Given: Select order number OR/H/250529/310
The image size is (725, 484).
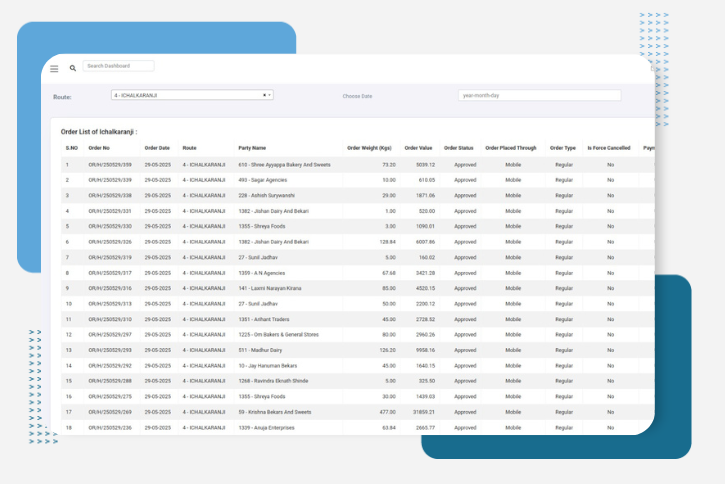Looking at the screenshot, I should [110, 319].
